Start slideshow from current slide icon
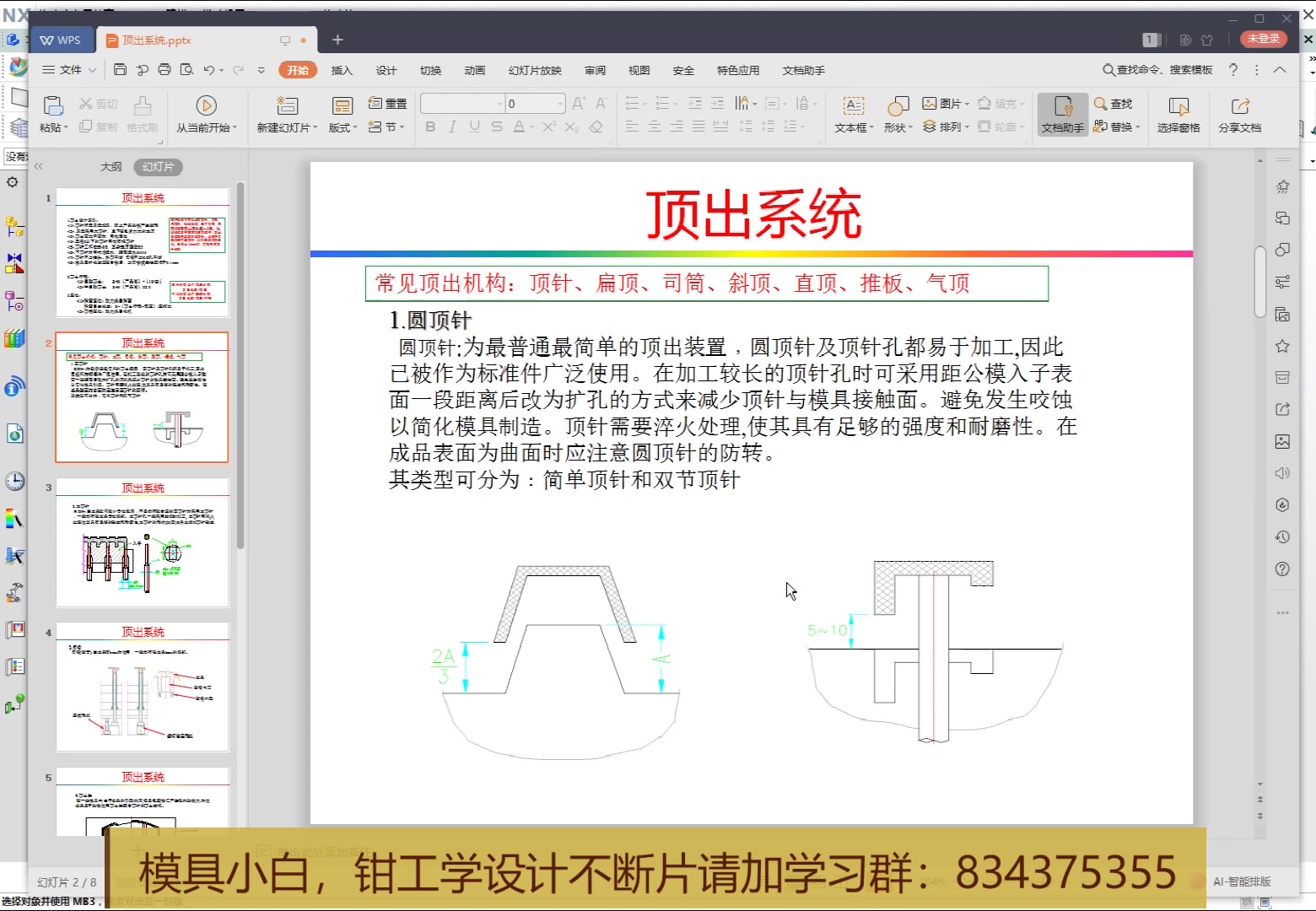Viewport: 1316px width, 911px height. point(206,105)
